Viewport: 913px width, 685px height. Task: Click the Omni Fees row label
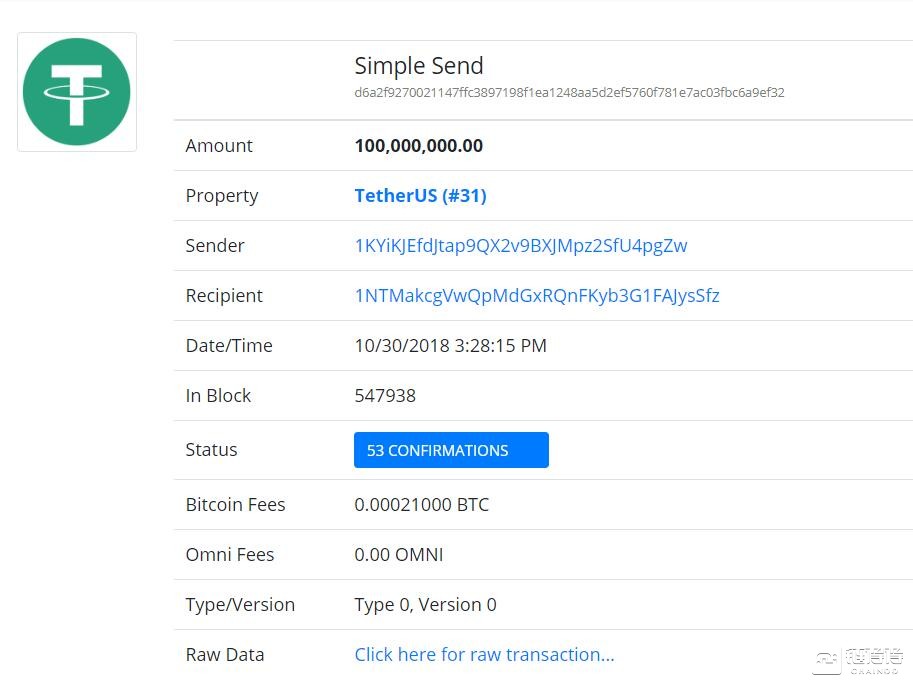[x=229, y=555]
